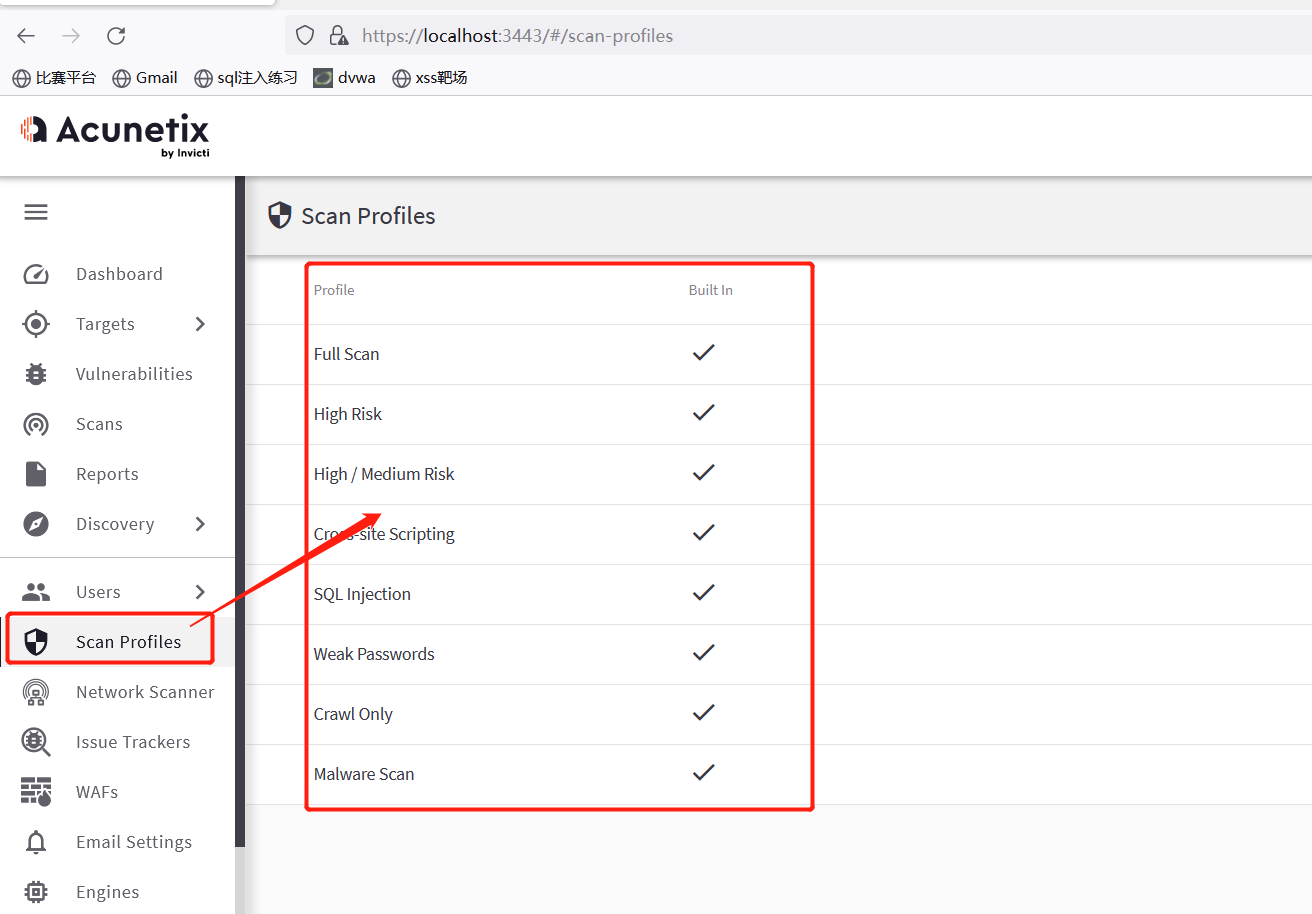Image resolution: width=1312 pixels, height=914 pixels.
Task: Open the Vulnerabilities menu item
Action: pyautogui.click(x=134, y=374)
